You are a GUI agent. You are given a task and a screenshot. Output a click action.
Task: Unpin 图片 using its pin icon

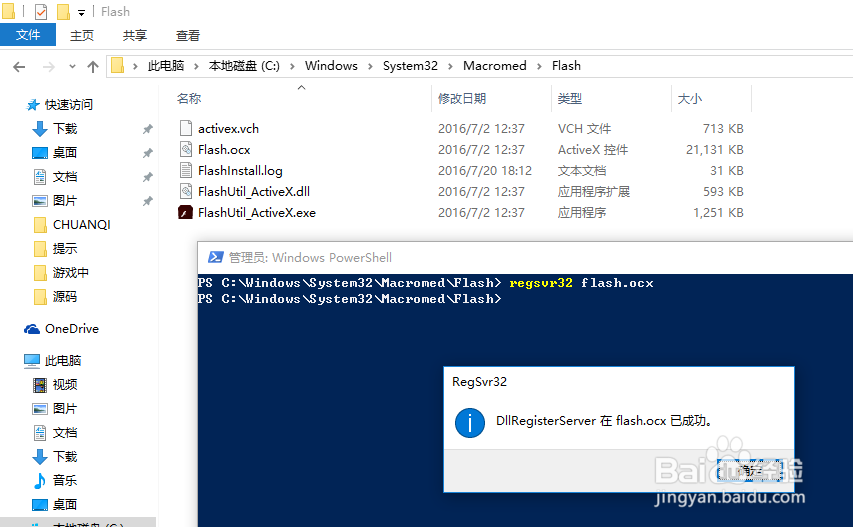(147, 201)
